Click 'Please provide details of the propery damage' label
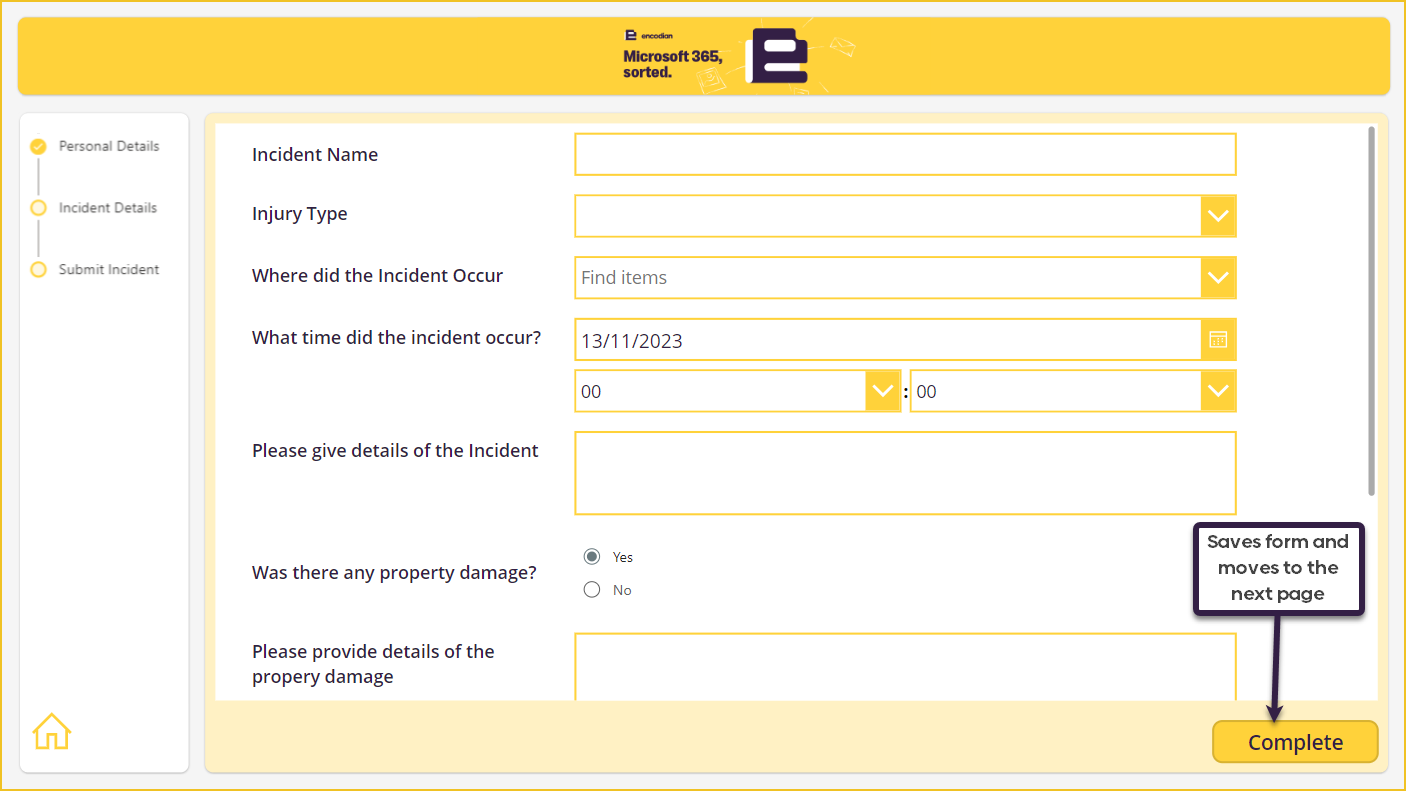Image resolution: width=1406 pixels, height=791 pixels. click(x=373, y=664)
